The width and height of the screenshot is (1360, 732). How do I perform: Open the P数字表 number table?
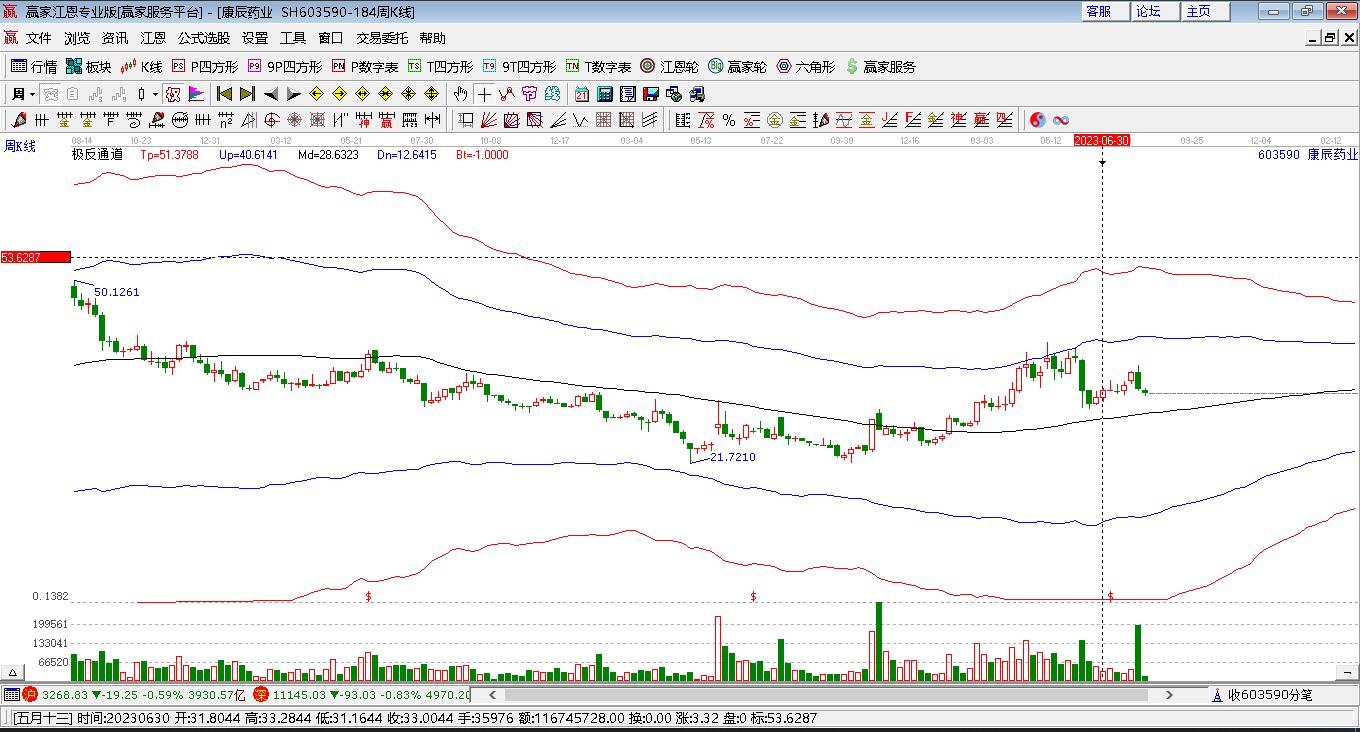365,67
